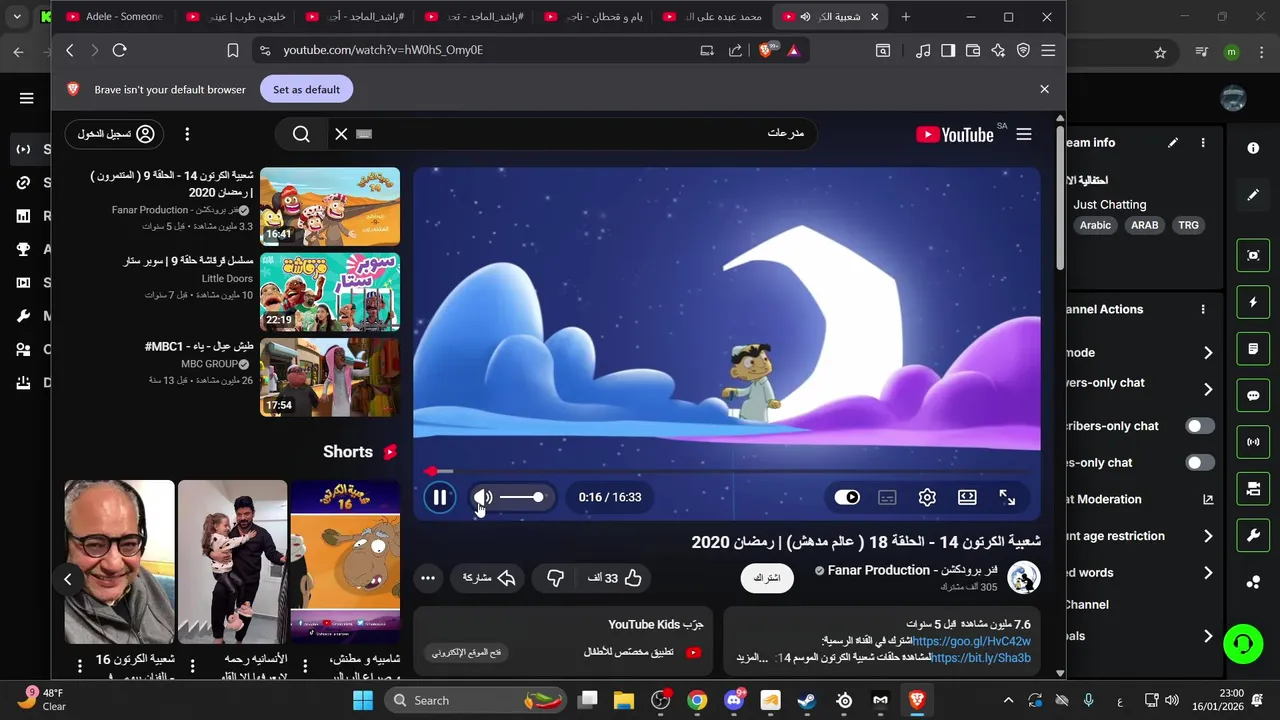Bookmark this page in Brave

coord(232,50)
